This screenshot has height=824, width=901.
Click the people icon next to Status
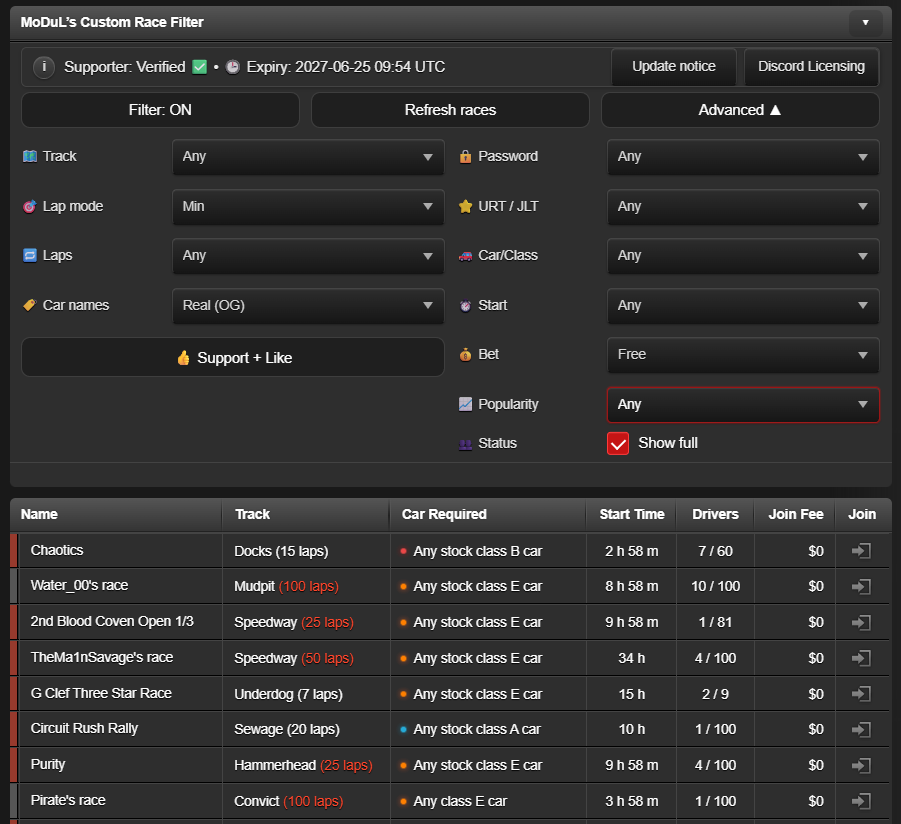click(465, 444)
